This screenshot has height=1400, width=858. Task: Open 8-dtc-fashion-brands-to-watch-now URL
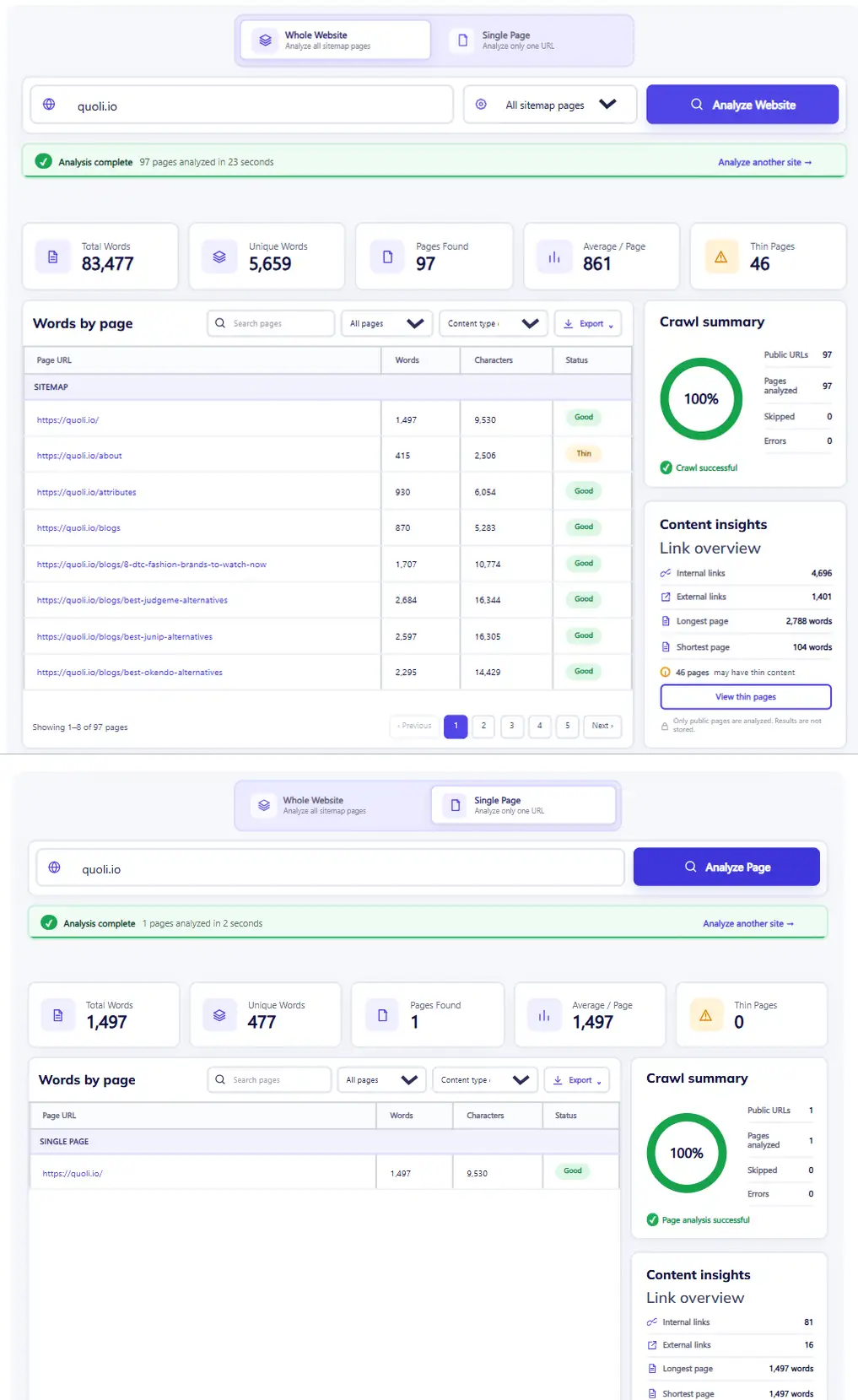pyautogui.click(x=152, y=565)
